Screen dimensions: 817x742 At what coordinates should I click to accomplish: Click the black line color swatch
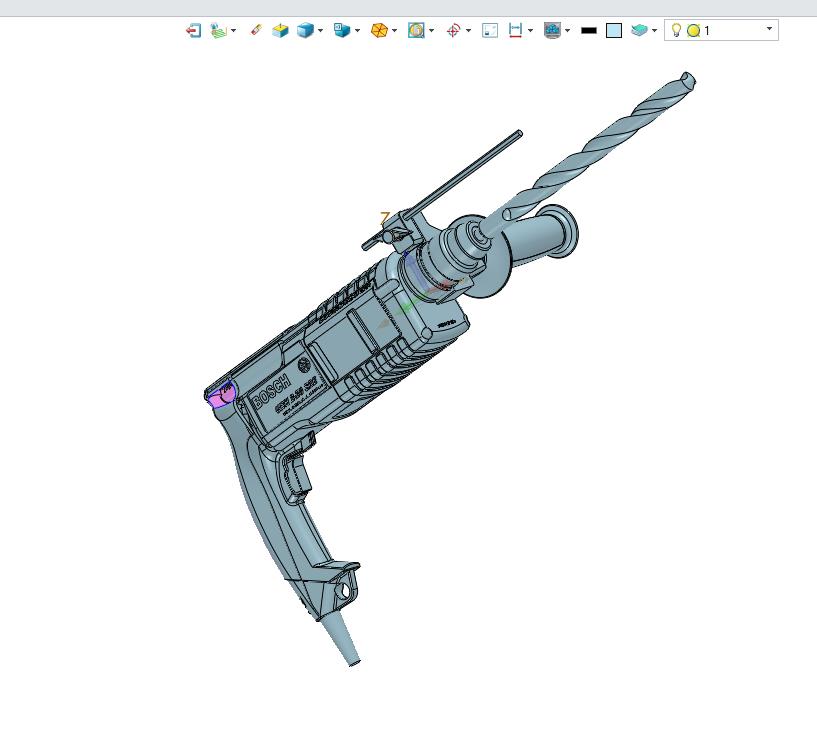coord(589,31)
